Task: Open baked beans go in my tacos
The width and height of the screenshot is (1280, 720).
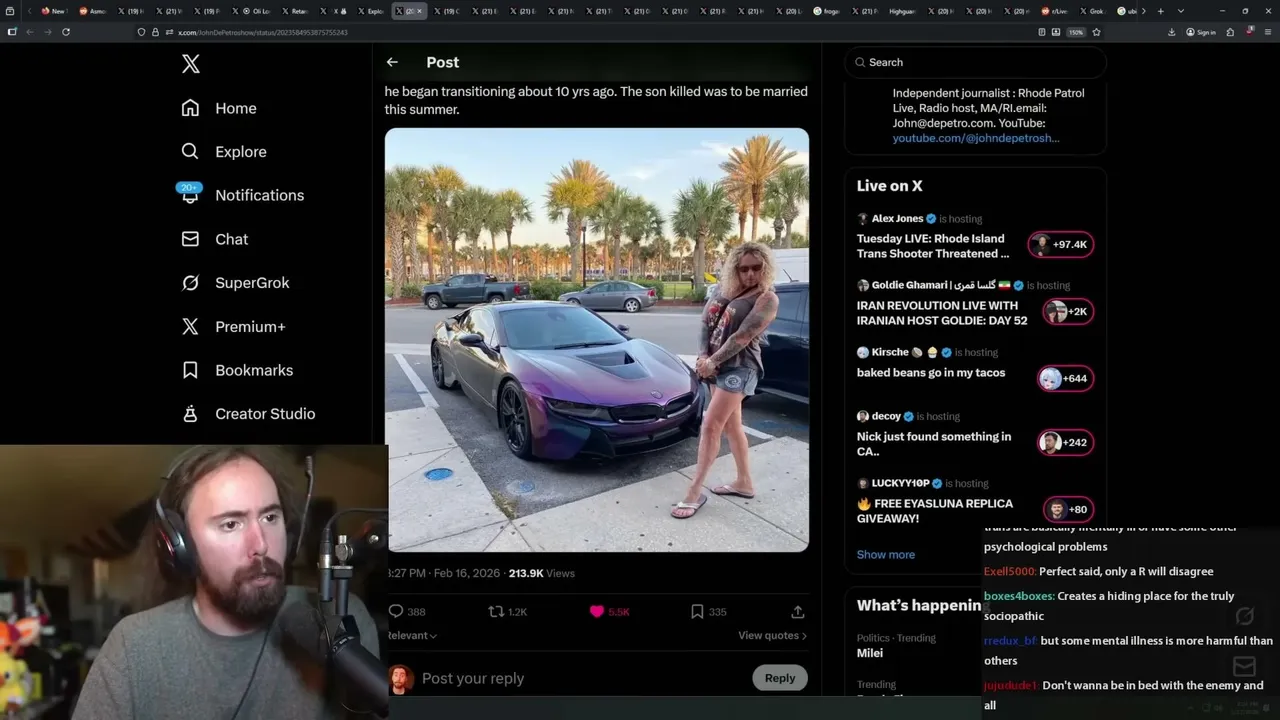Action: (x=931, y=373)
